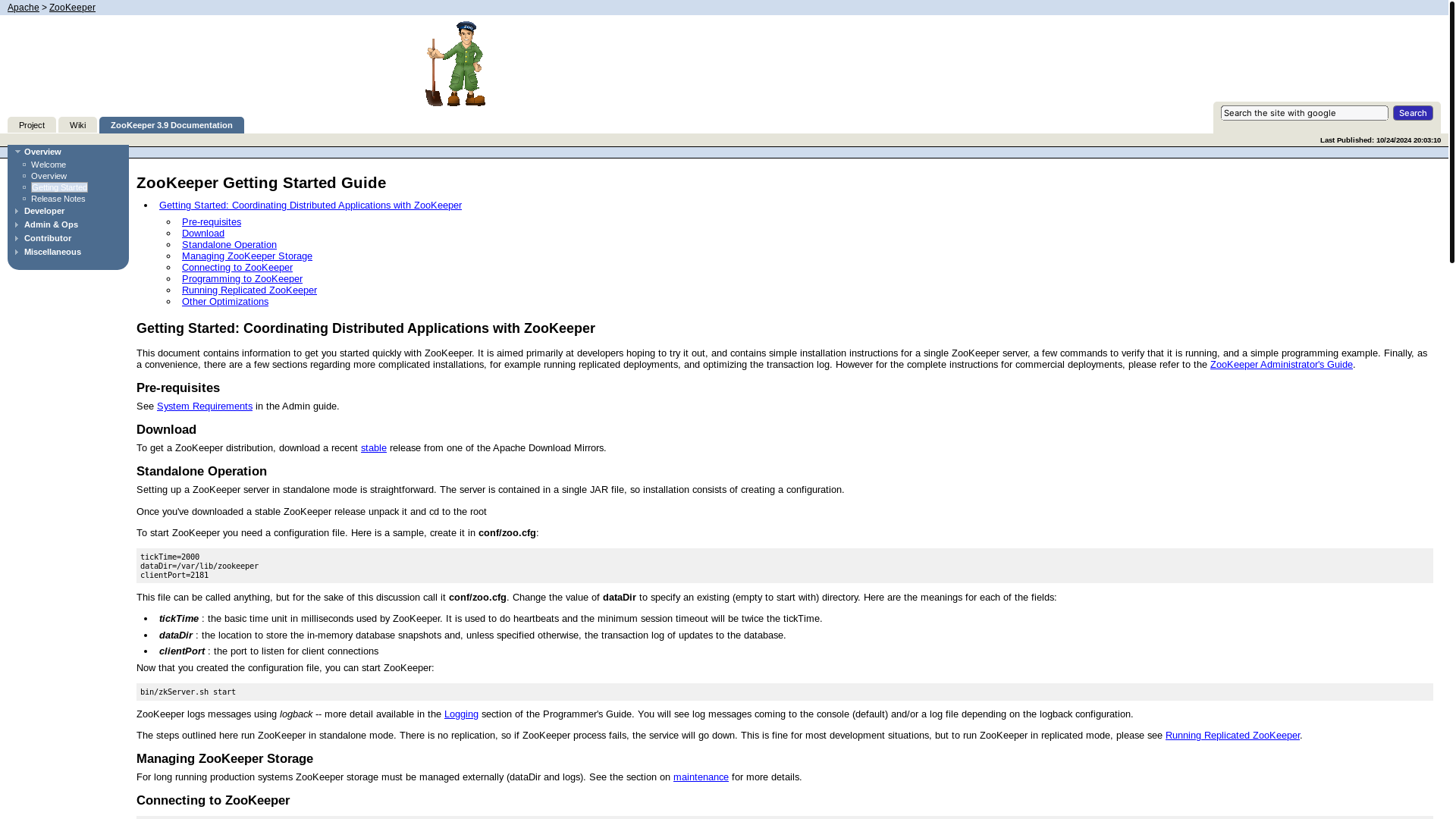1456x819 pixels.
Task: Click the Managing ZooKeeper Storage heading
Action: [224, 759]
